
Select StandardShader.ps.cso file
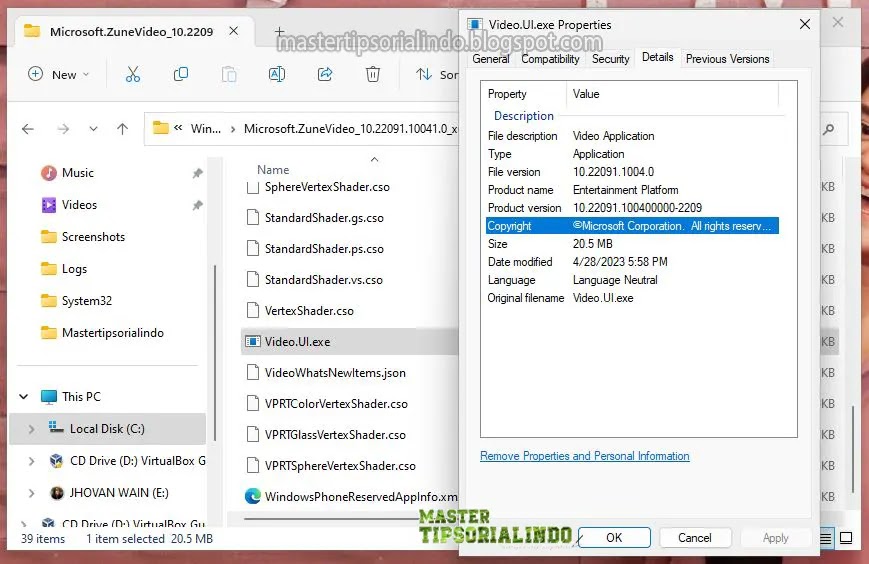point(324,249)
